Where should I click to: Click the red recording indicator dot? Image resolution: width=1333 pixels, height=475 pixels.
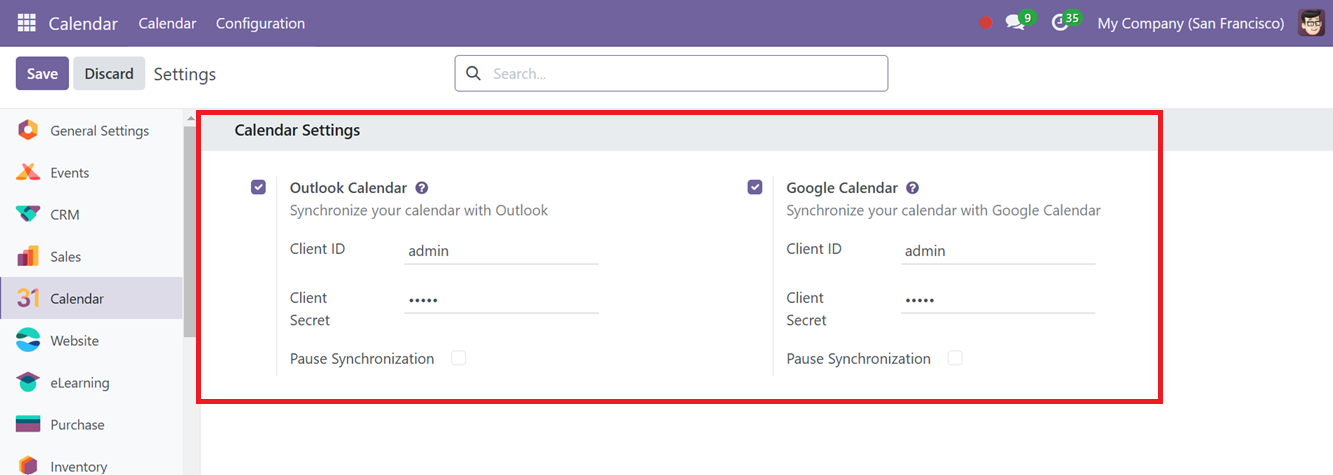point(986,23)
